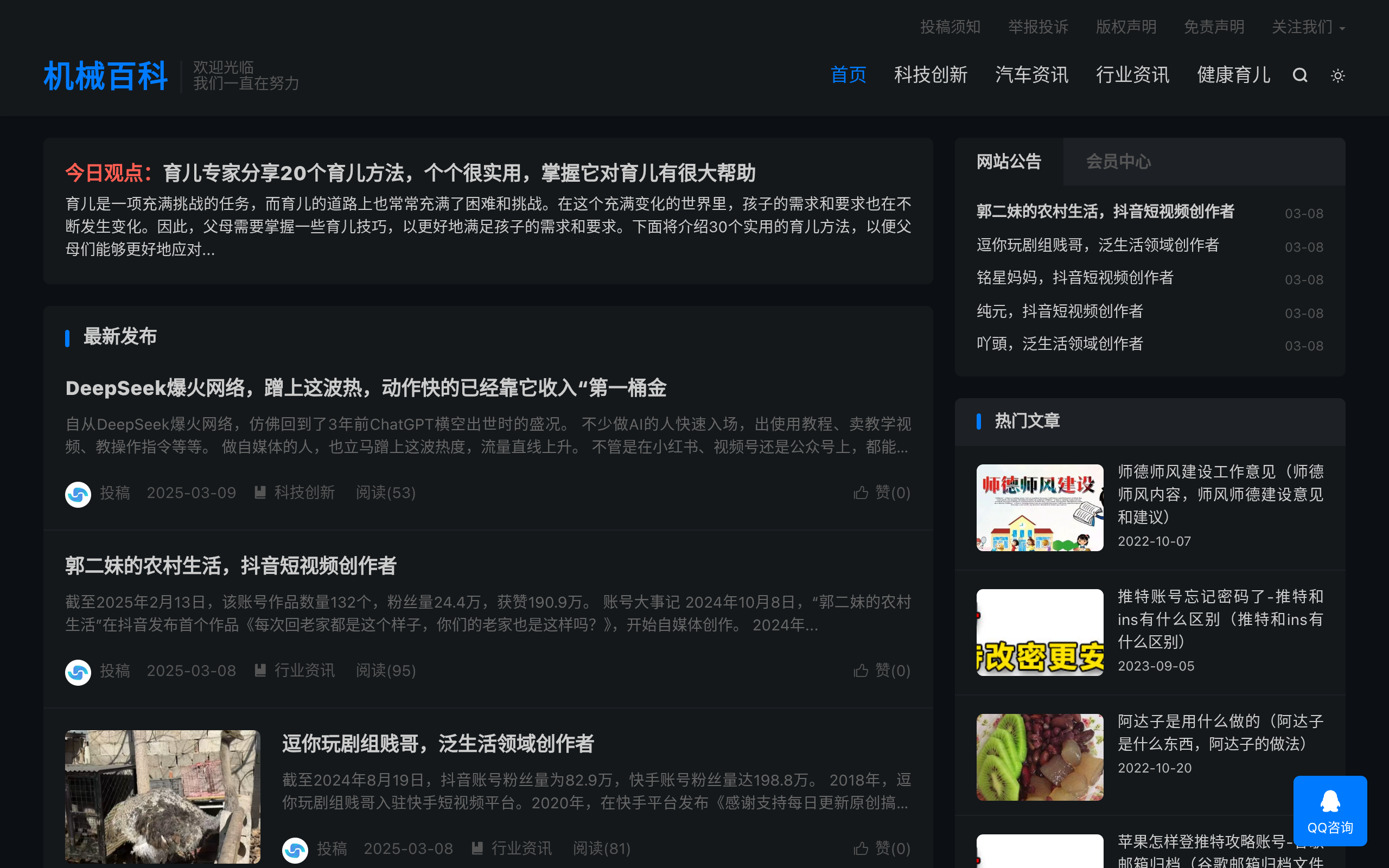Screen dimensions: 1389x868
Task: Open the 改密更安 thumbnail in hot articles
Action: [1040, 632]
